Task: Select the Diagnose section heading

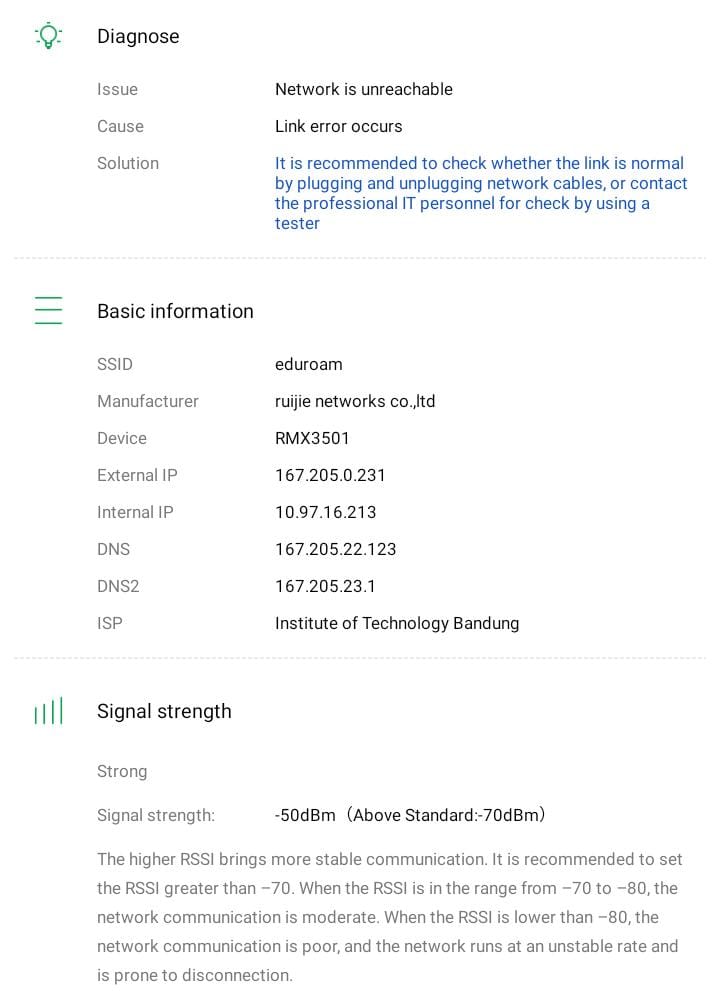Action: coord(138,36)
